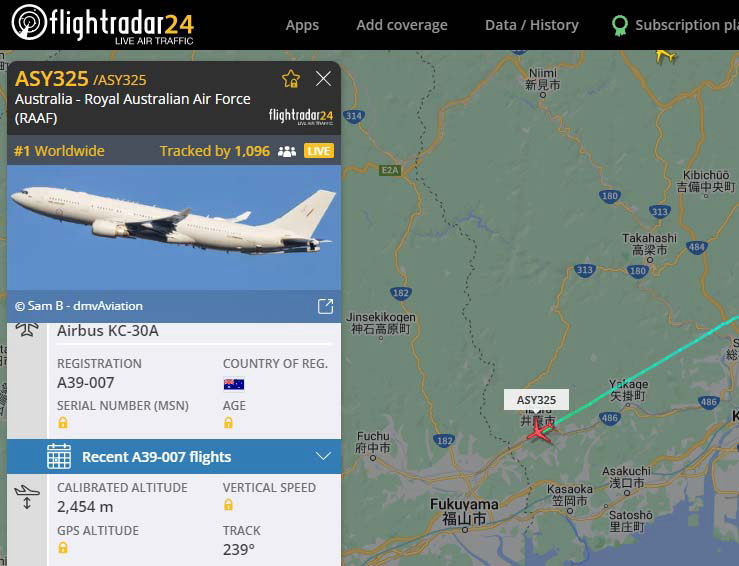Click the LIVE status badge

(x=319, y=151)
